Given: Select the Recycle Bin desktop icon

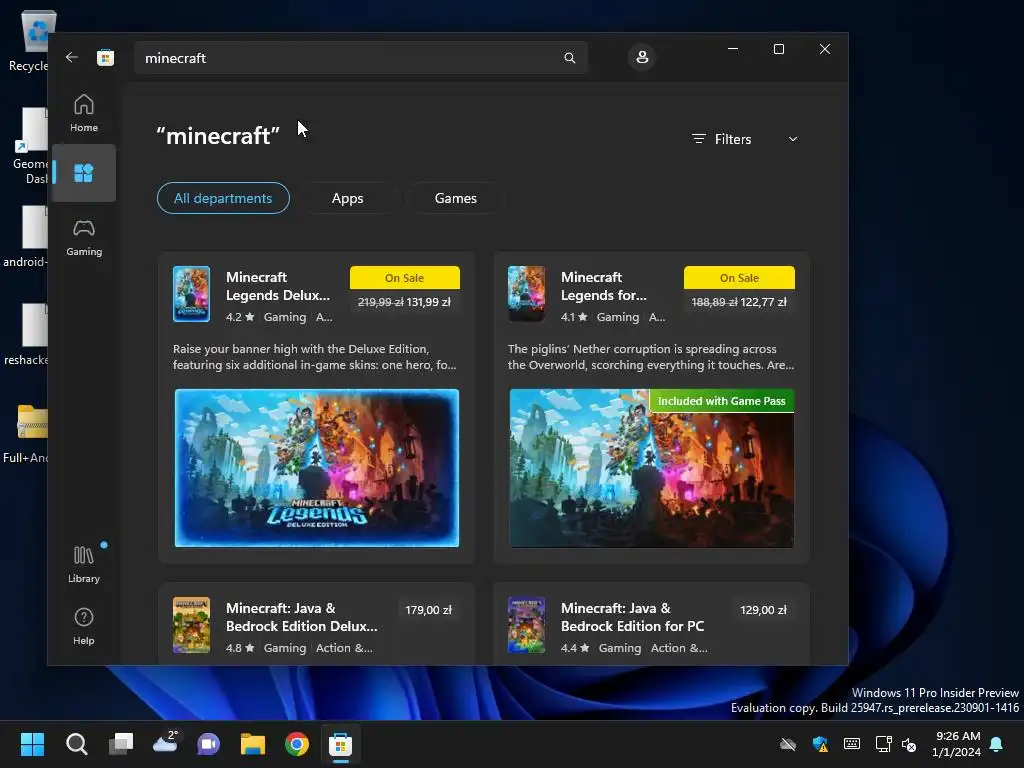Looking at the screenshot, I should (29, 40).
